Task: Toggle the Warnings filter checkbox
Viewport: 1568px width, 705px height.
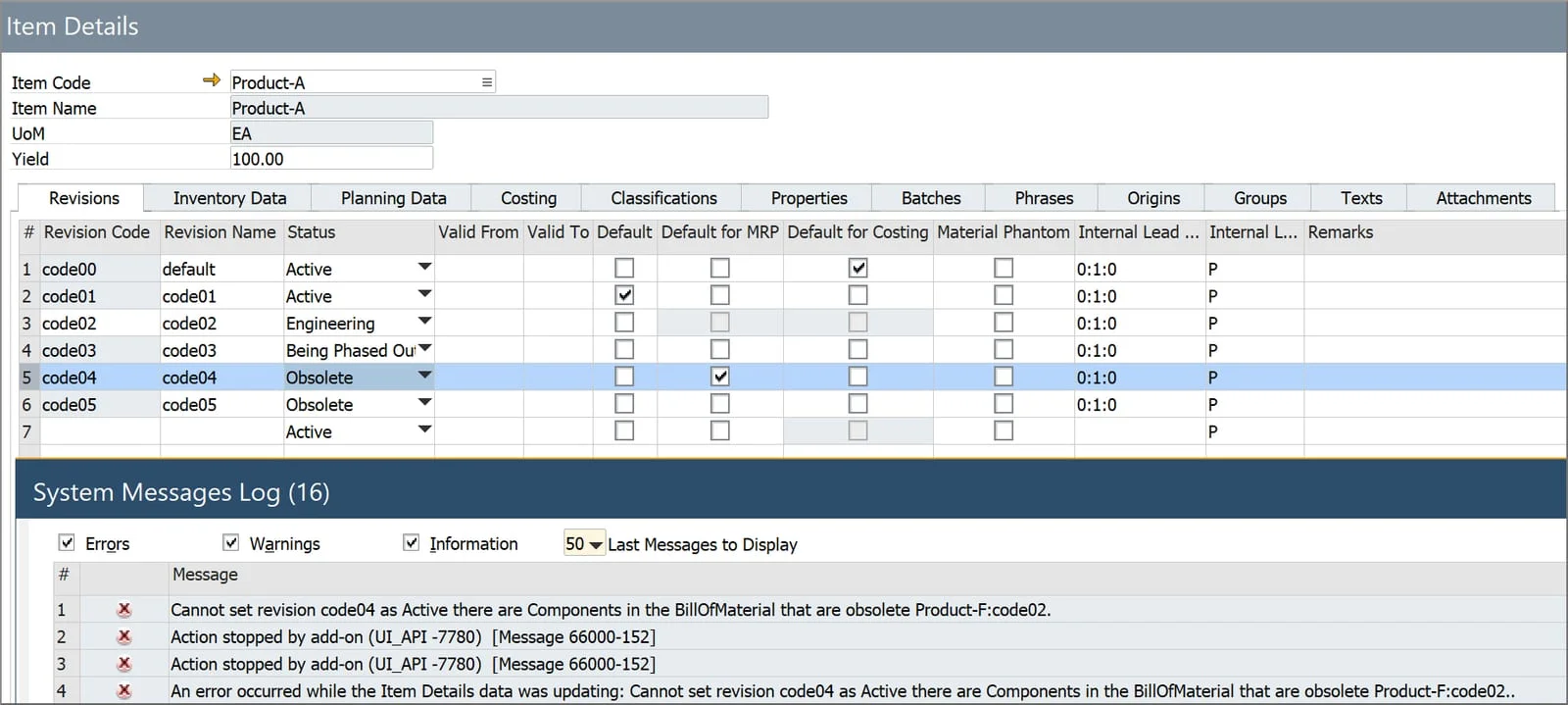Action: (x=231, y=542)
